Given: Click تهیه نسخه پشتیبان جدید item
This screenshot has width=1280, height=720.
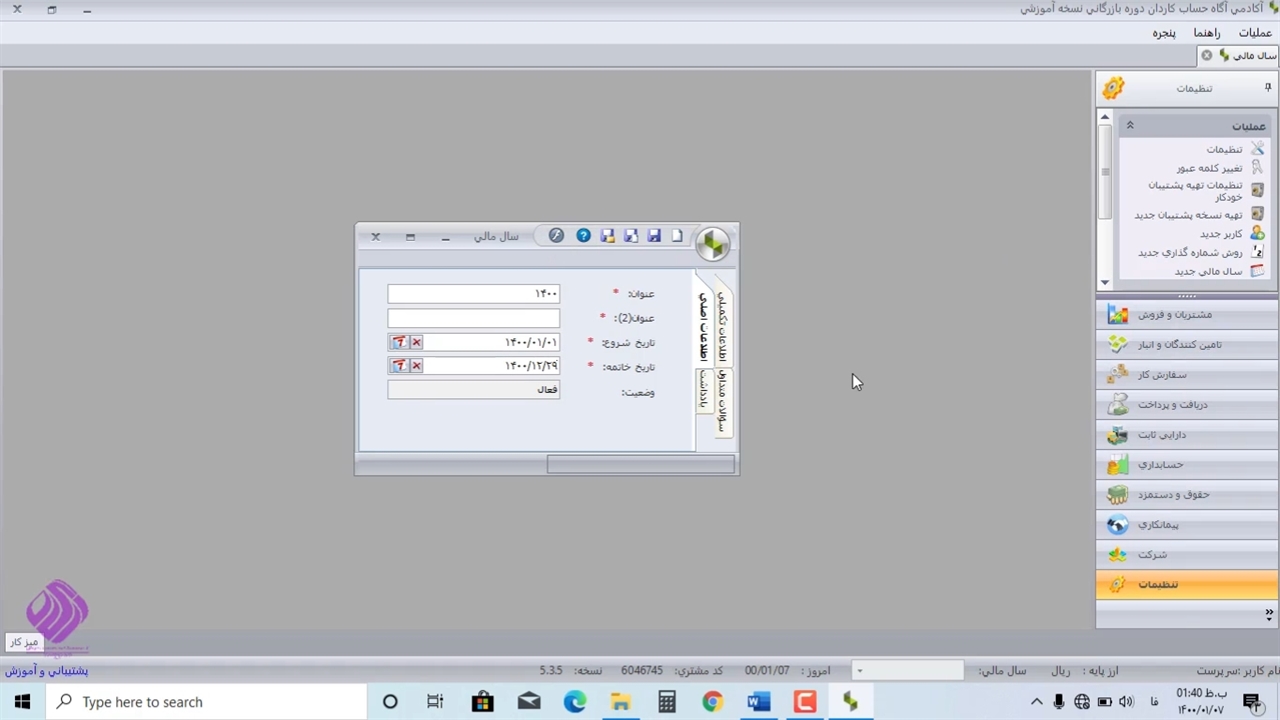Looking at the screenshot, I should pos(1187,215).
